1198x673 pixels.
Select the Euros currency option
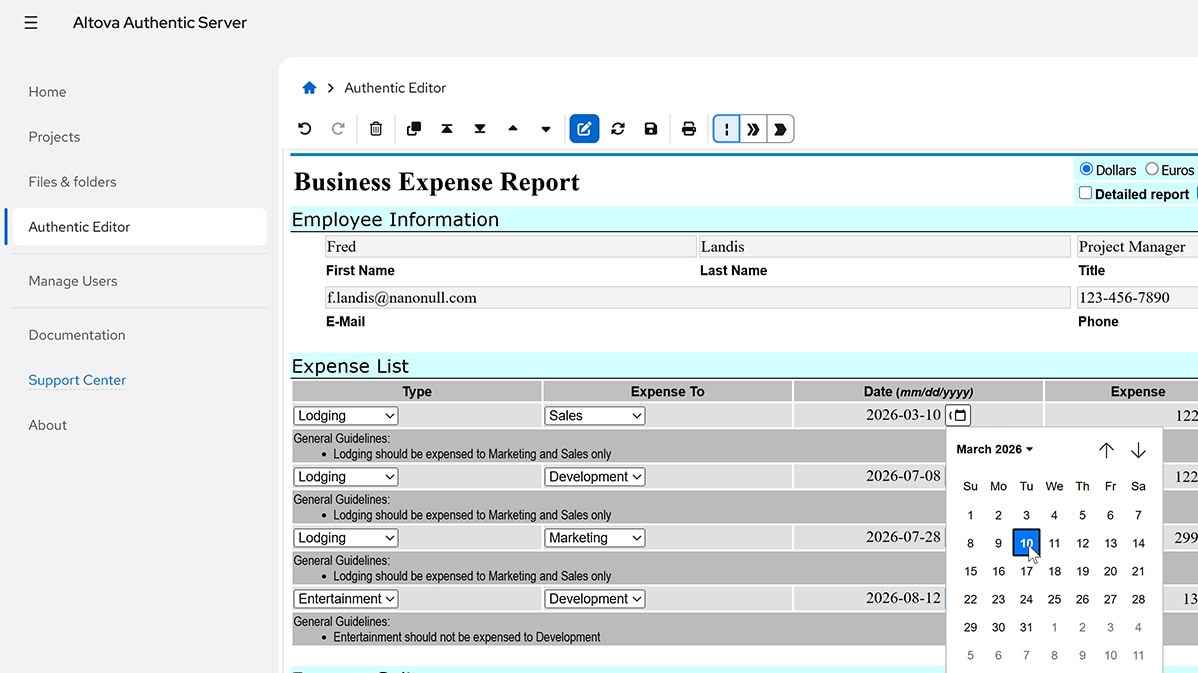(x=1151, y=169)
